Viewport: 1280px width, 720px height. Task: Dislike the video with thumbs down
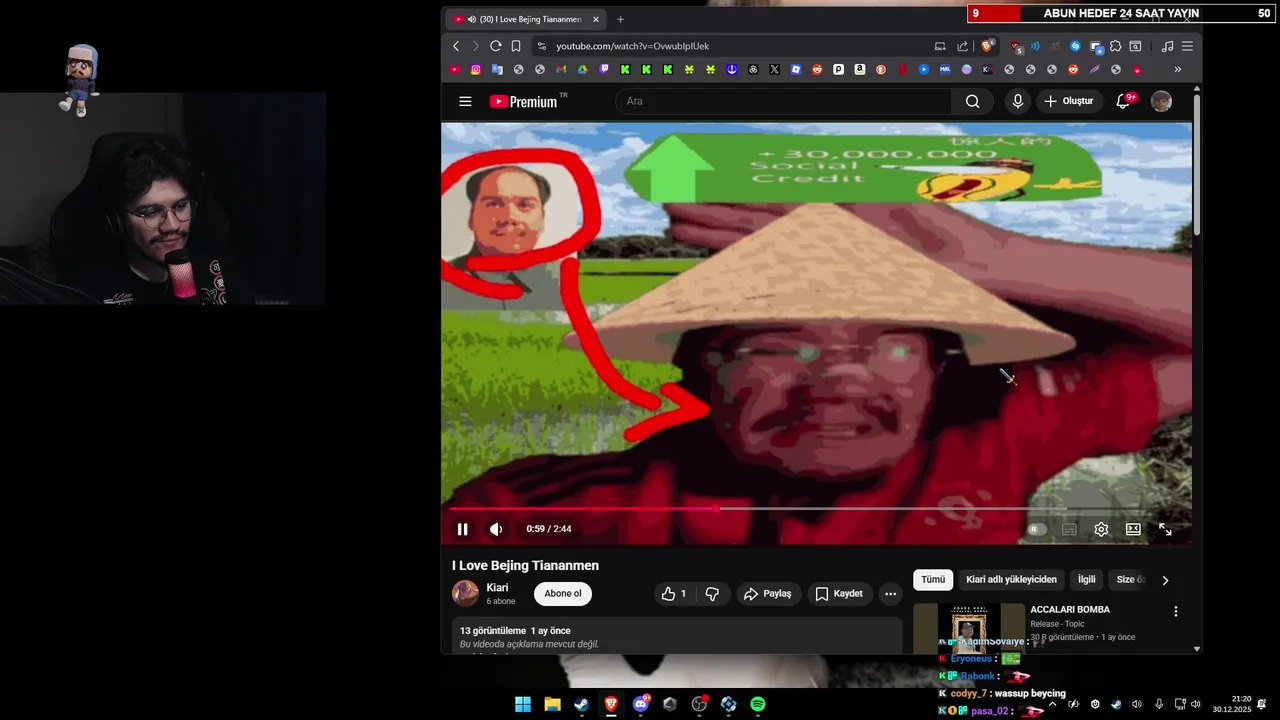712,594
